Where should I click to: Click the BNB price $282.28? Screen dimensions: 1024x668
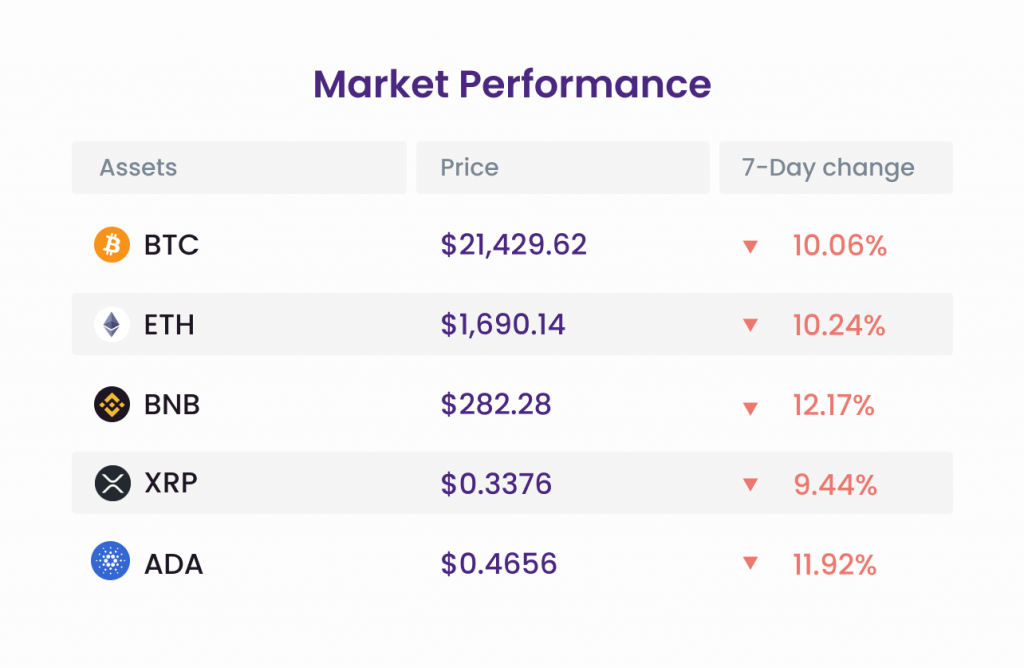[x=496, y=404]
